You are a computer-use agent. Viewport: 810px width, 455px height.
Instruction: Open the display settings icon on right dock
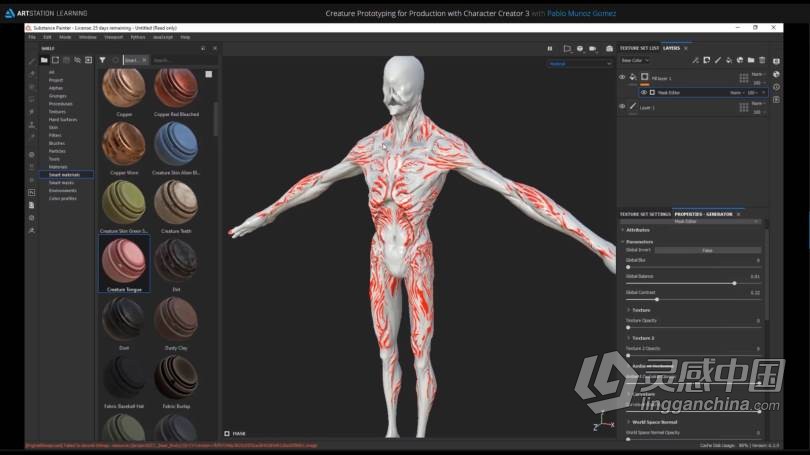pos(776,61)
